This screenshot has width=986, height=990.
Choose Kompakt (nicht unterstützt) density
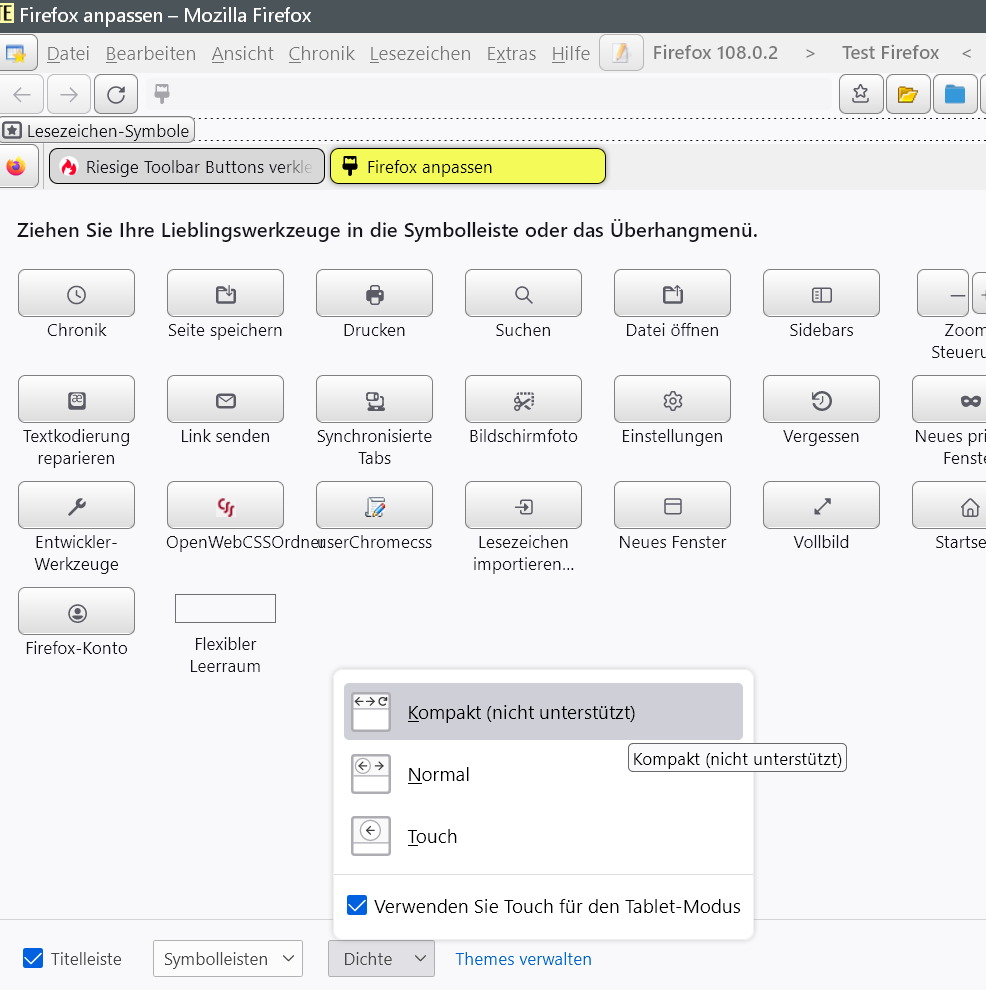[543, 712]
